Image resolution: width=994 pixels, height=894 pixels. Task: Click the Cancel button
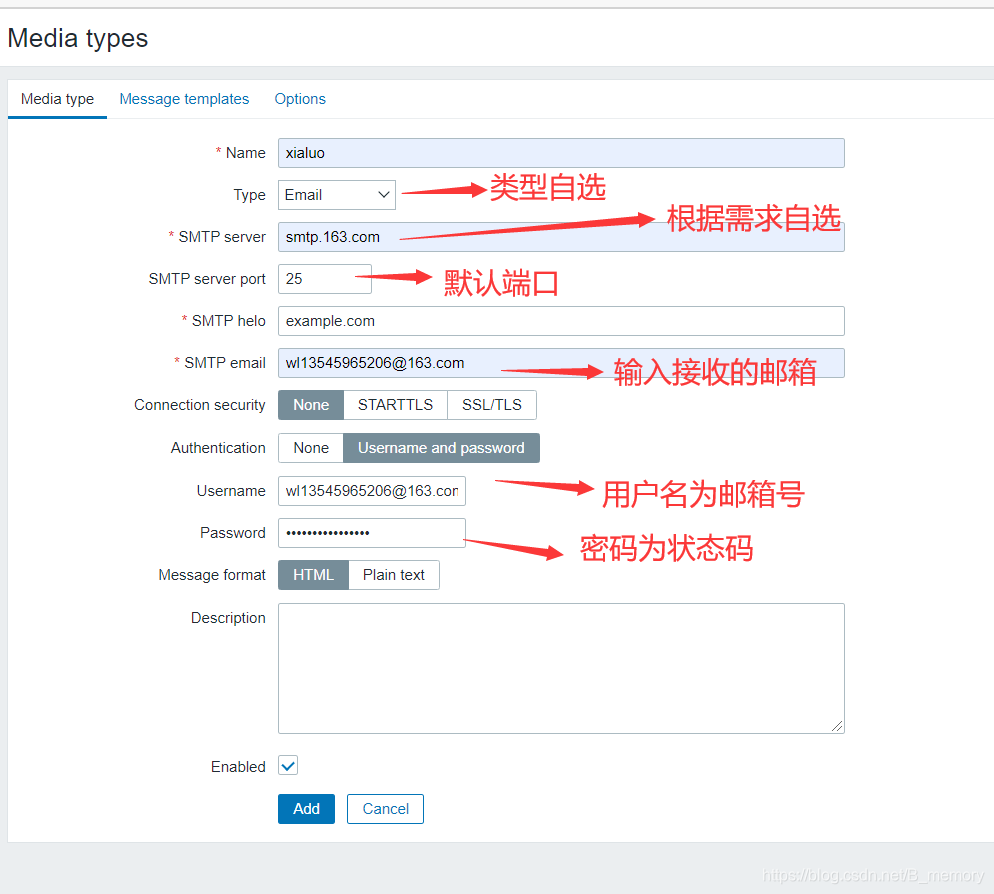(385, 809)
